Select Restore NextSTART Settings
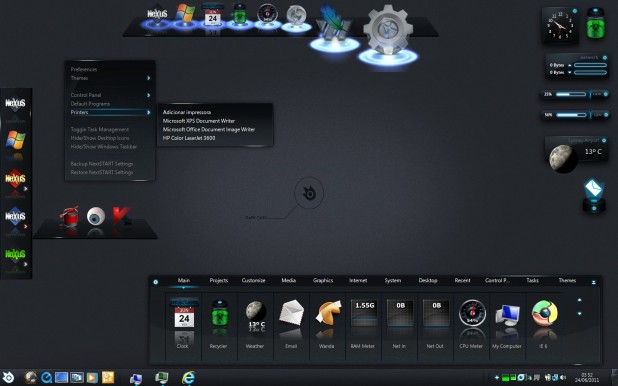 pos(102,172)
